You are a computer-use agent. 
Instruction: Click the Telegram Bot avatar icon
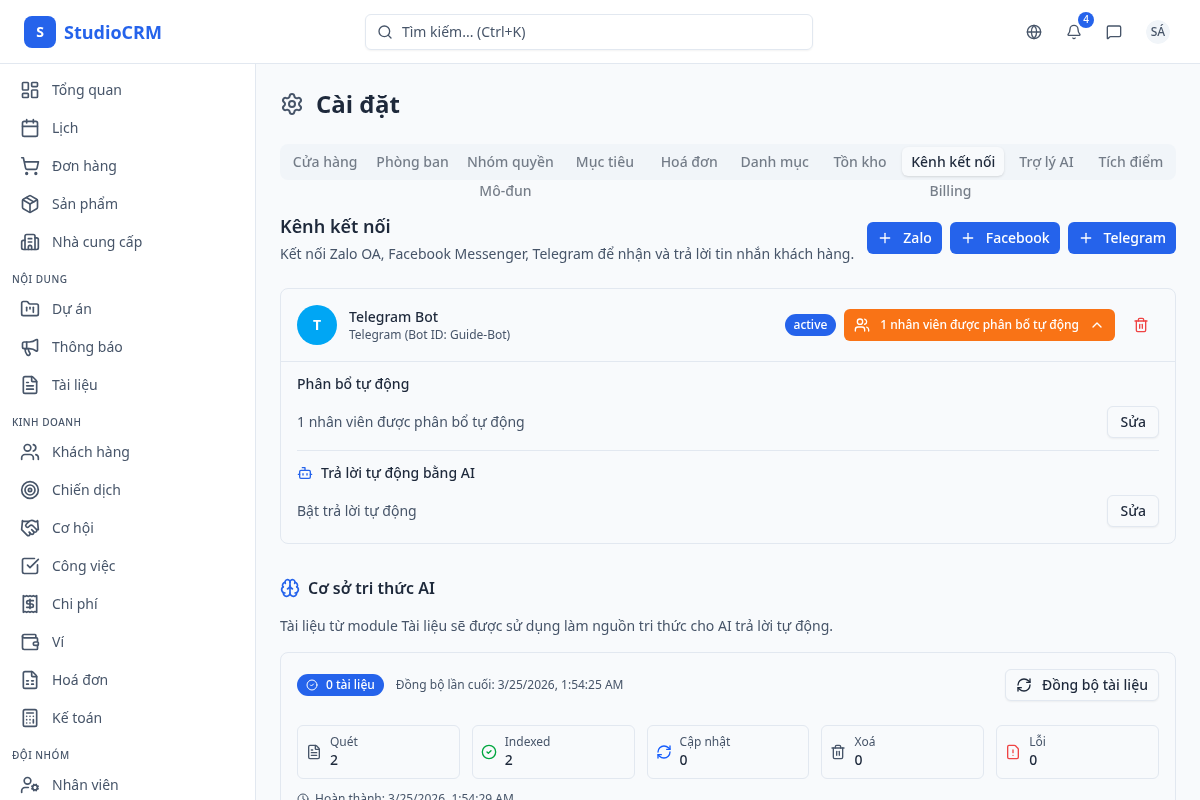(x=317, y=324)
